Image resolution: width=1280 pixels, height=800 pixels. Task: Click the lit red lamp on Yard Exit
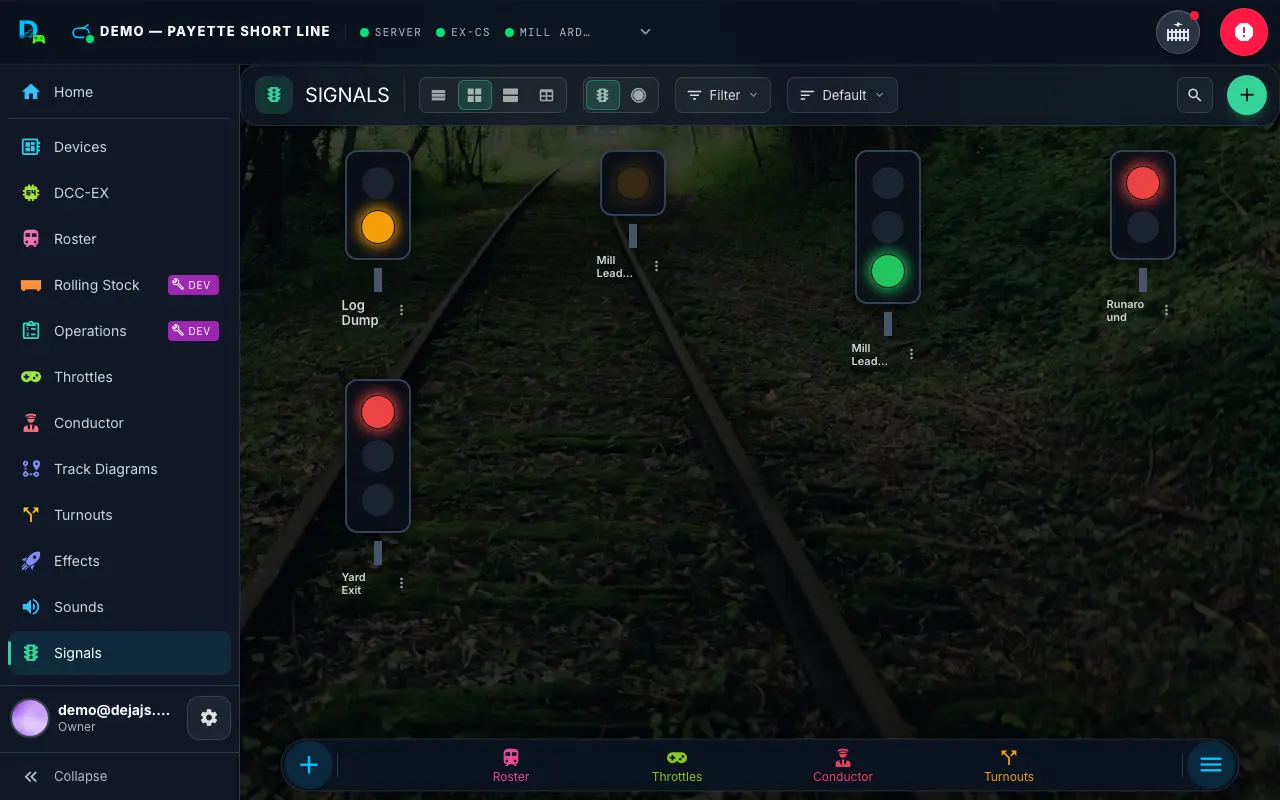(378, 412)
